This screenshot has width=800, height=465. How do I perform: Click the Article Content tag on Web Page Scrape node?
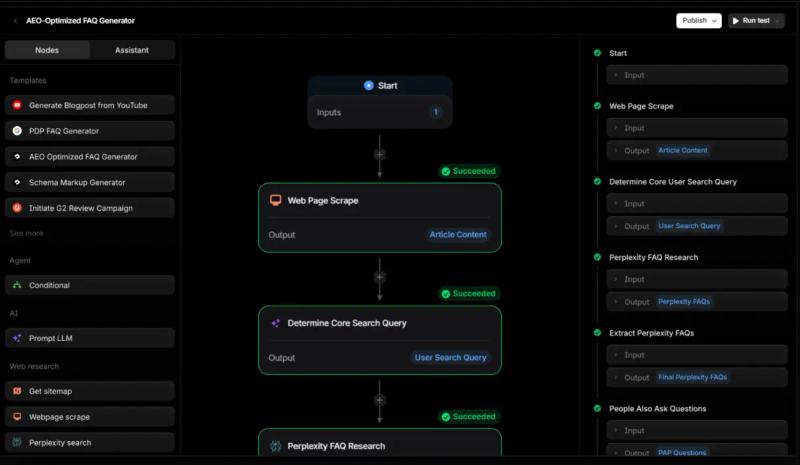[x=458, y=234]
